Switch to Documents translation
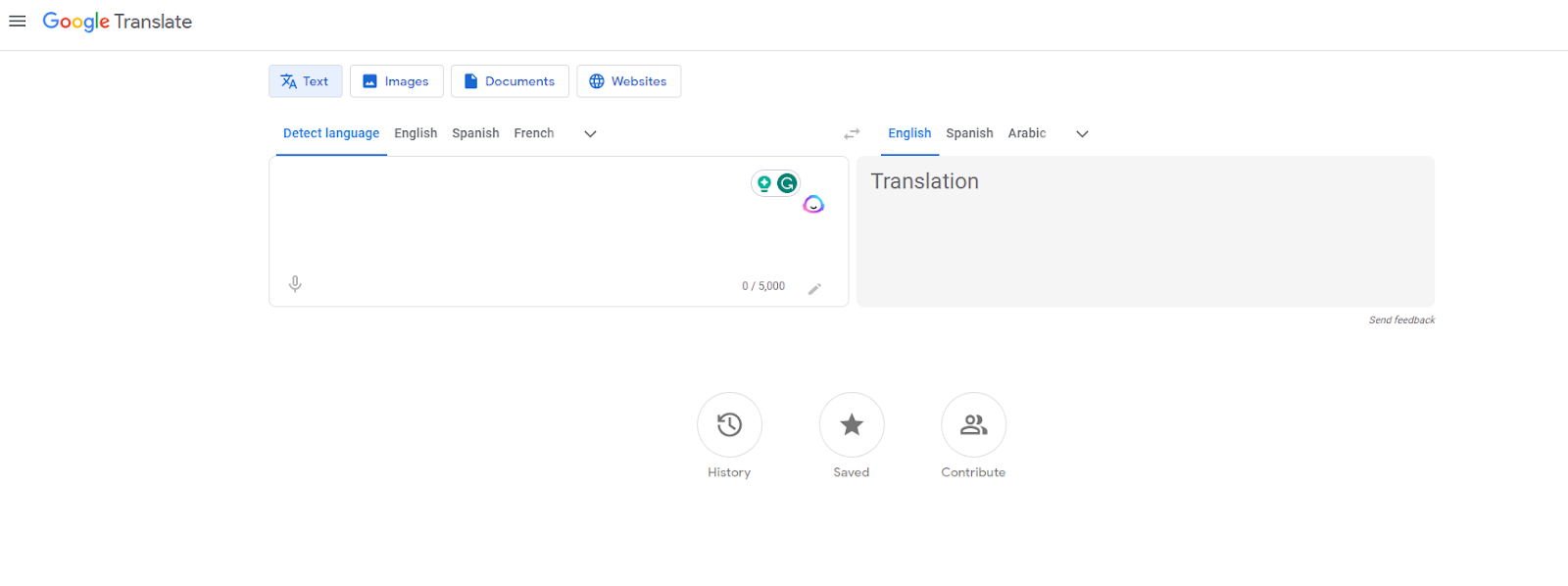 tap(510, 81)
